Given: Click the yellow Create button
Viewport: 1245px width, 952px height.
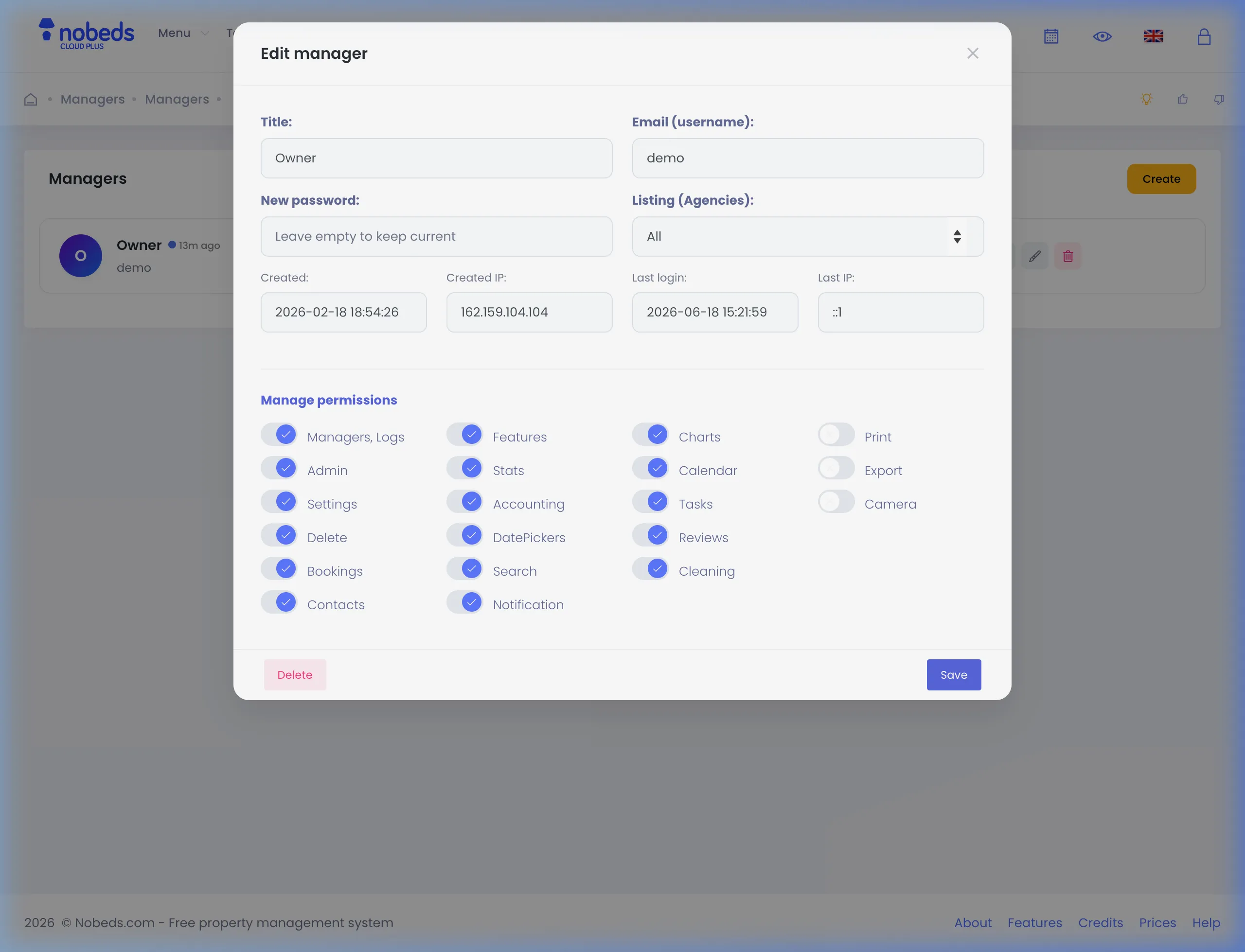Looking at the screenshot, I should tap(1162, 179).
